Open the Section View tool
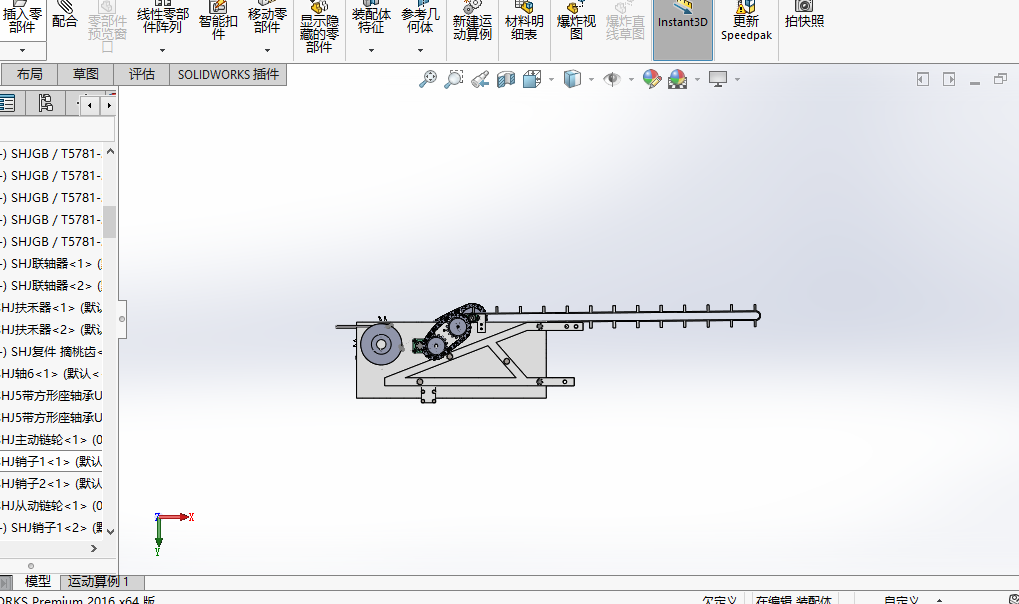 506,79
